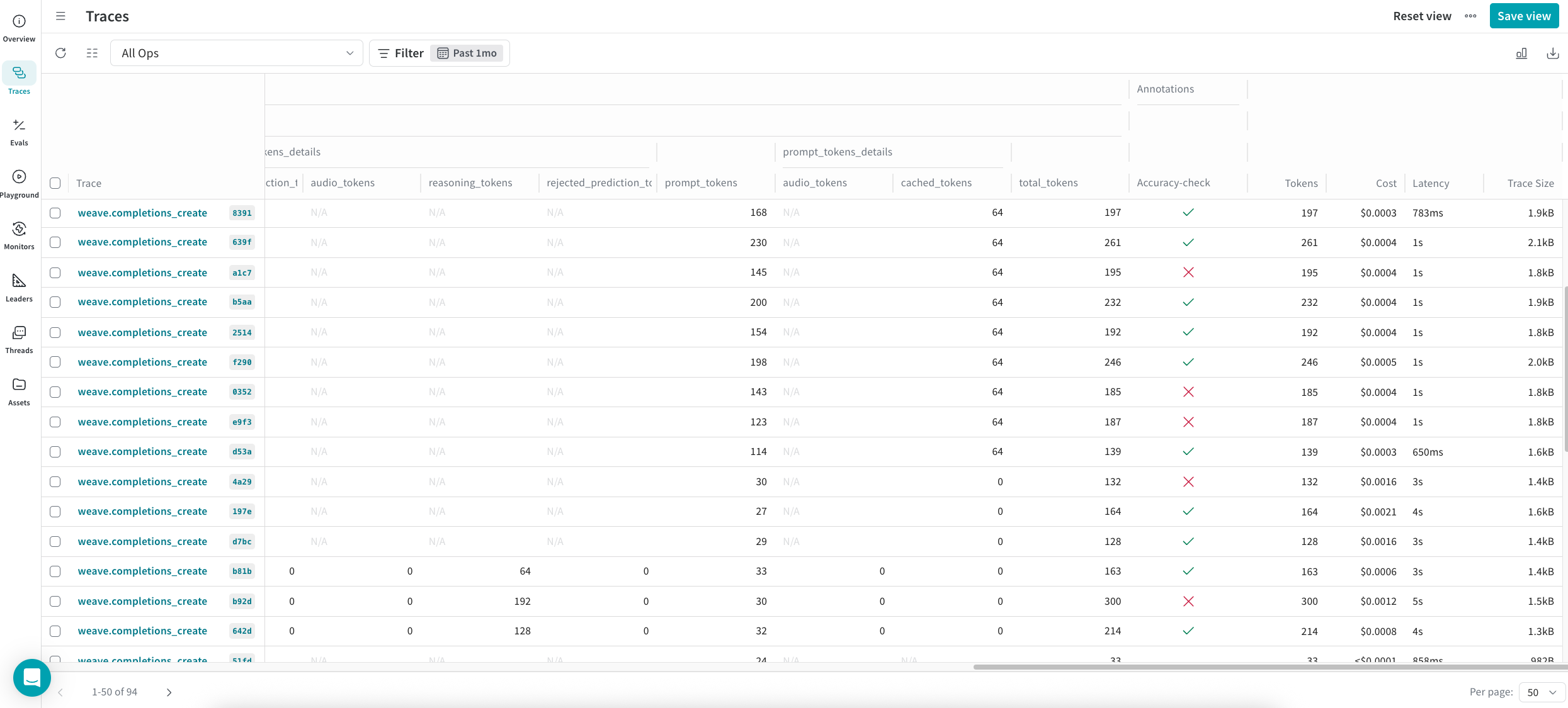
Task: Click the red X for trace 4a29
Action: point(1188,481)
